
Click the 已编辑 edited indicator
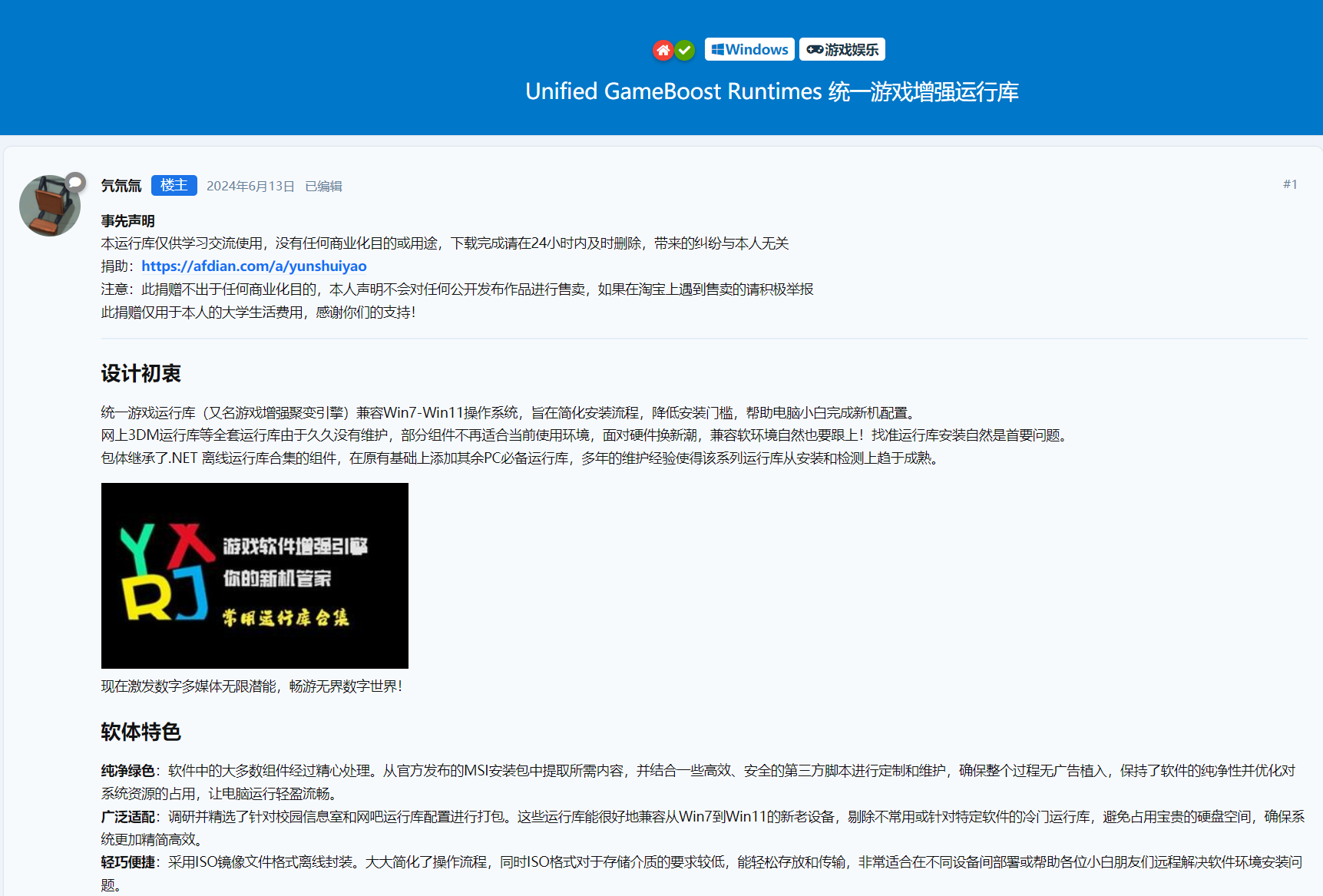coord(323,186)
